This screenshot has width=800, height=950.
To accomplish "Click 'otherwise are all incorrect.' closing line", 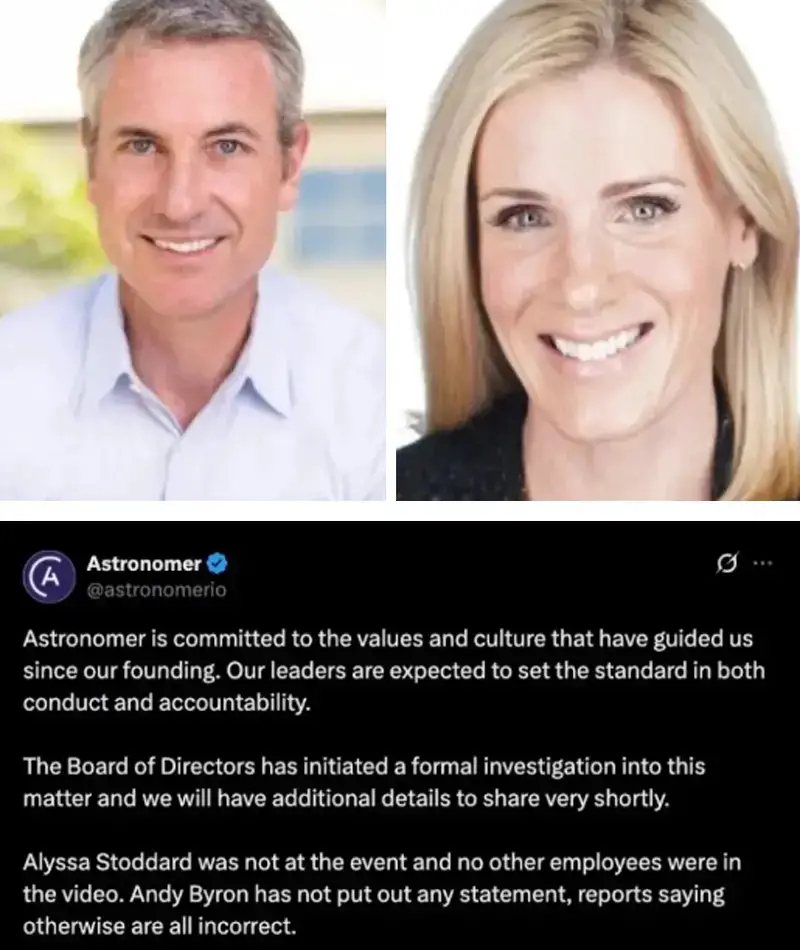I will click(x=159, y=926).
